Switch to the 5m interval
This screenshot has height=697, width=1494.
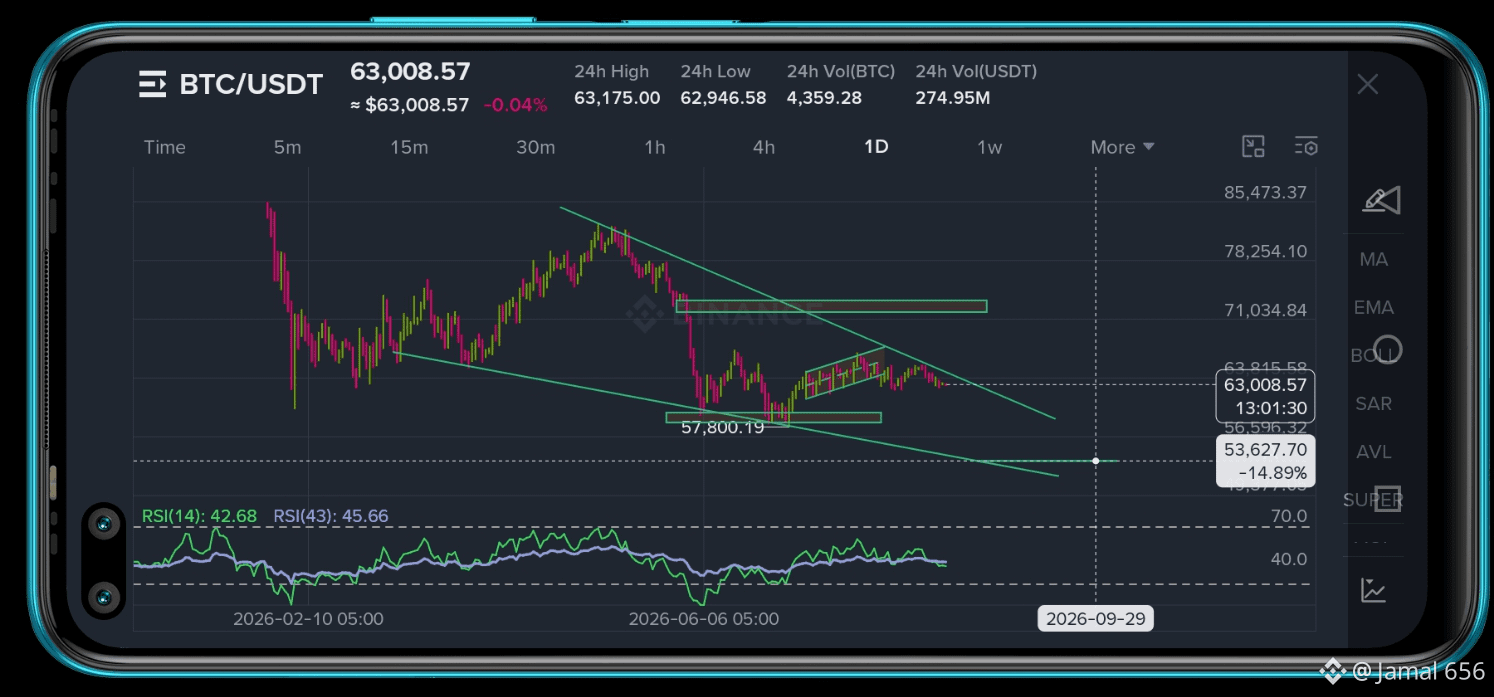tap(287, 147)
